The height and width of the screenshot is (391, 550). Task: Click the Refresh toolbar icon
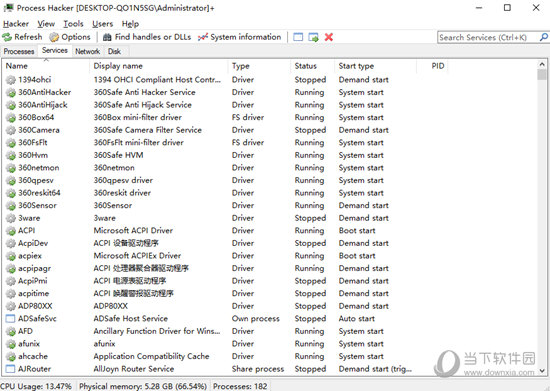tap(7, 37)
